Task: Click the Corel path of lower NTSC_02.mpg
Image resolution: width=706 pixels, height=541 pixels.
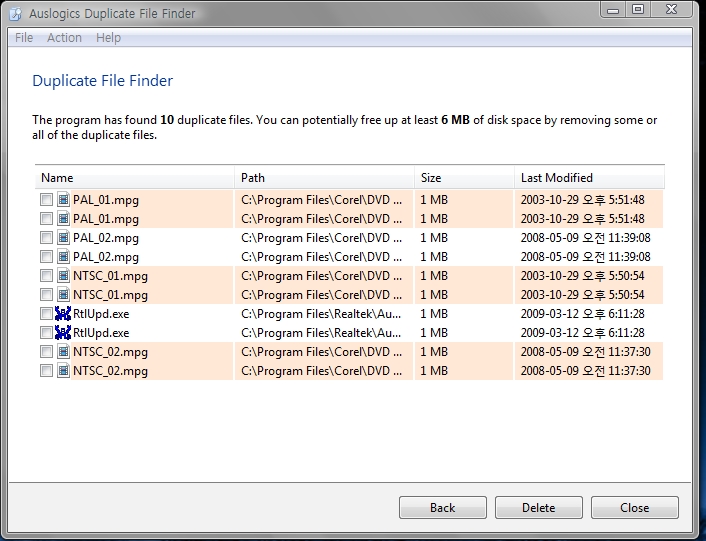Action: [x=321, y=371]
